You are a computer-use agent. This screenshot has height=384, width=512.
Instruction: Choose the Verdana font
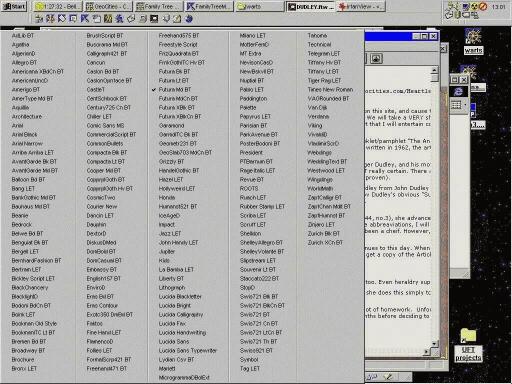pos(318,116)
